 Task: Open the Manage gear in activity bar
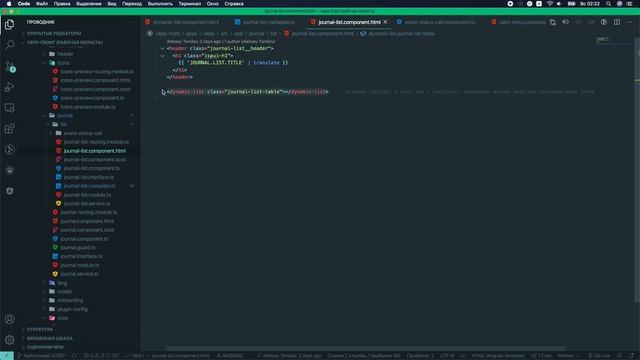click(9, 340)
